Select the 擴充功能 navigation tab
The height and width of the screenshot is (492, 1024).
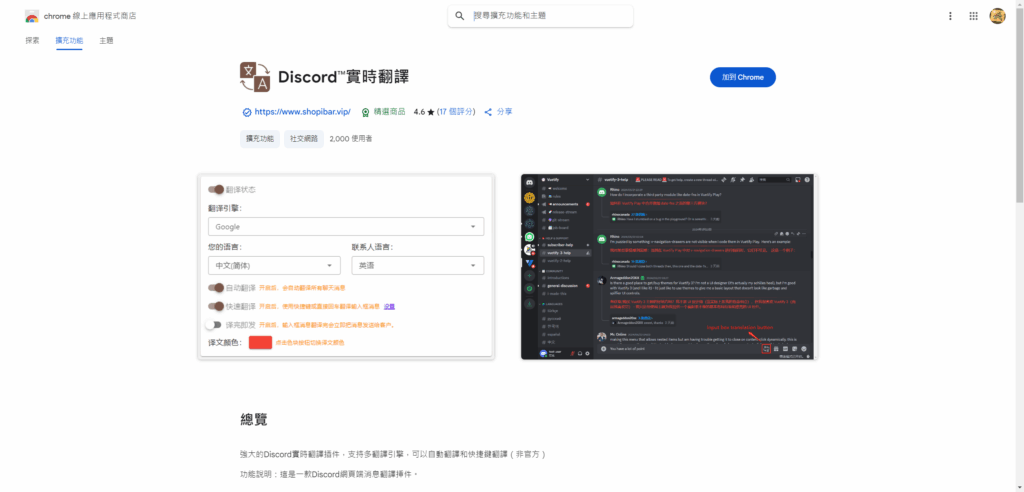point(69,41)
